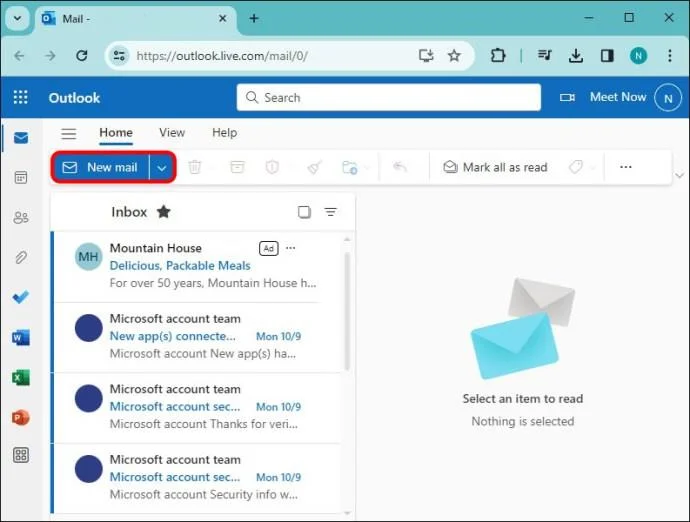Open the To Do checkmark app

(x=21, y=297)
